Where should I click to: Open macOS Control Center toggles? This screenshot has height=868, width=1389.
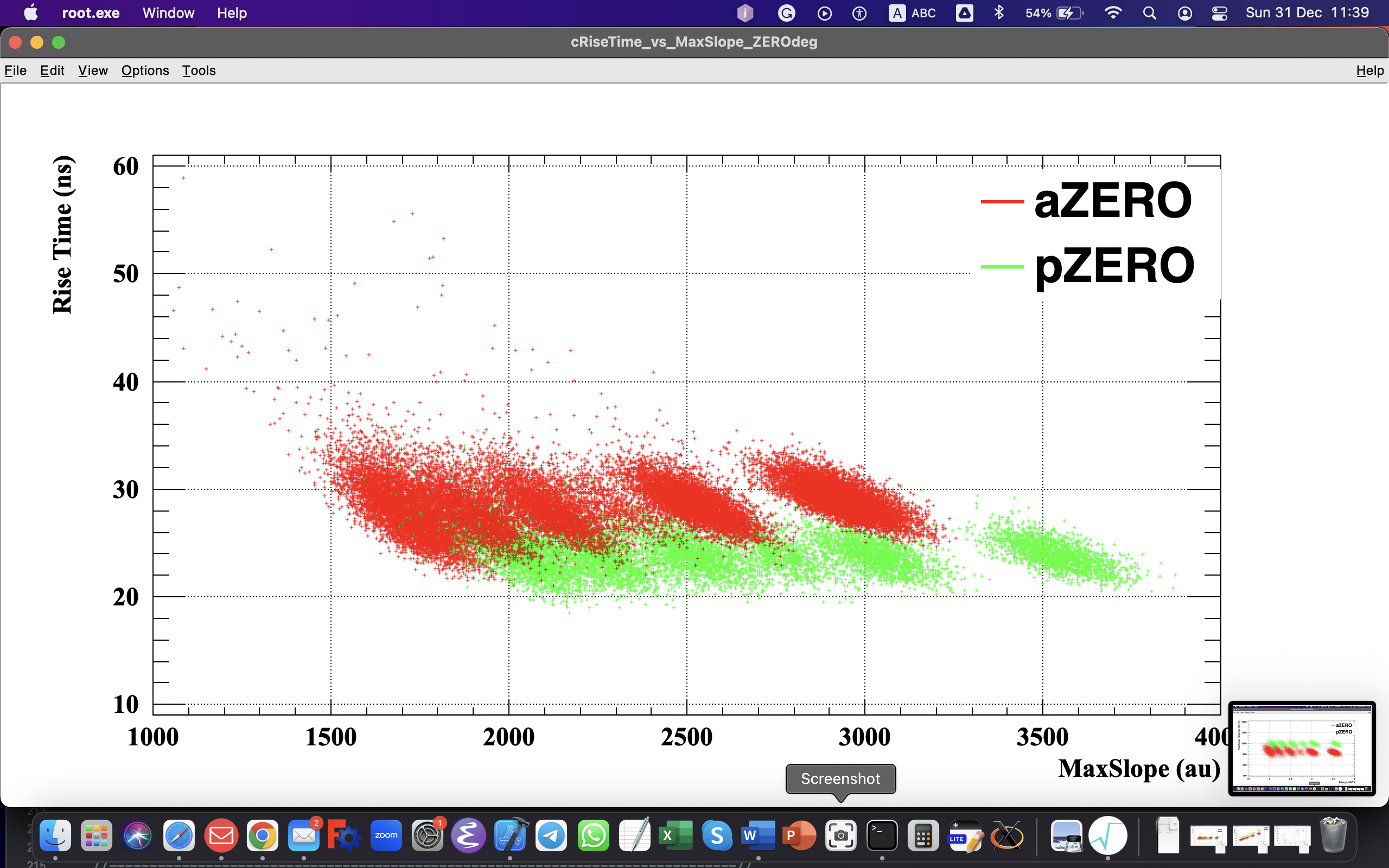[1219, 13]
